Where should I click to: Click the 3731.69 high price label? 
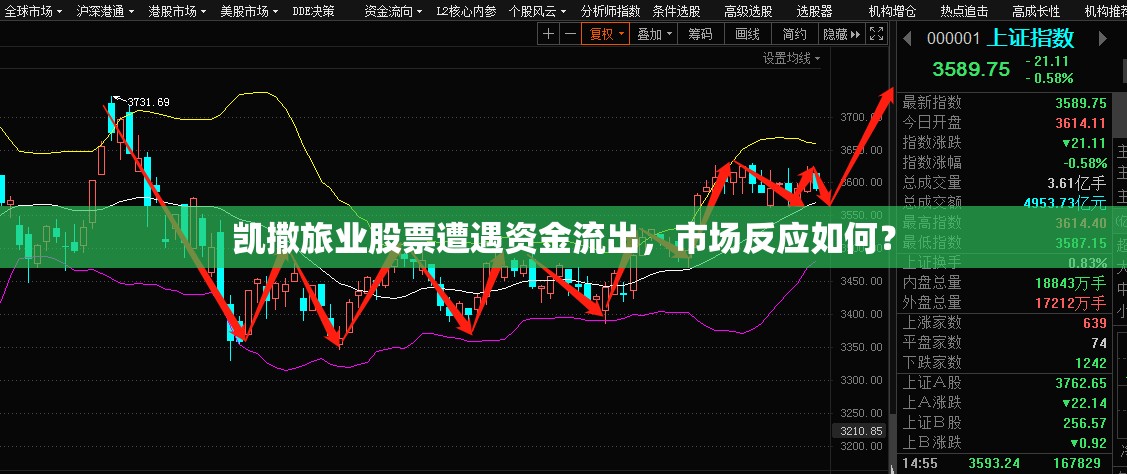[x=148, y=102]
